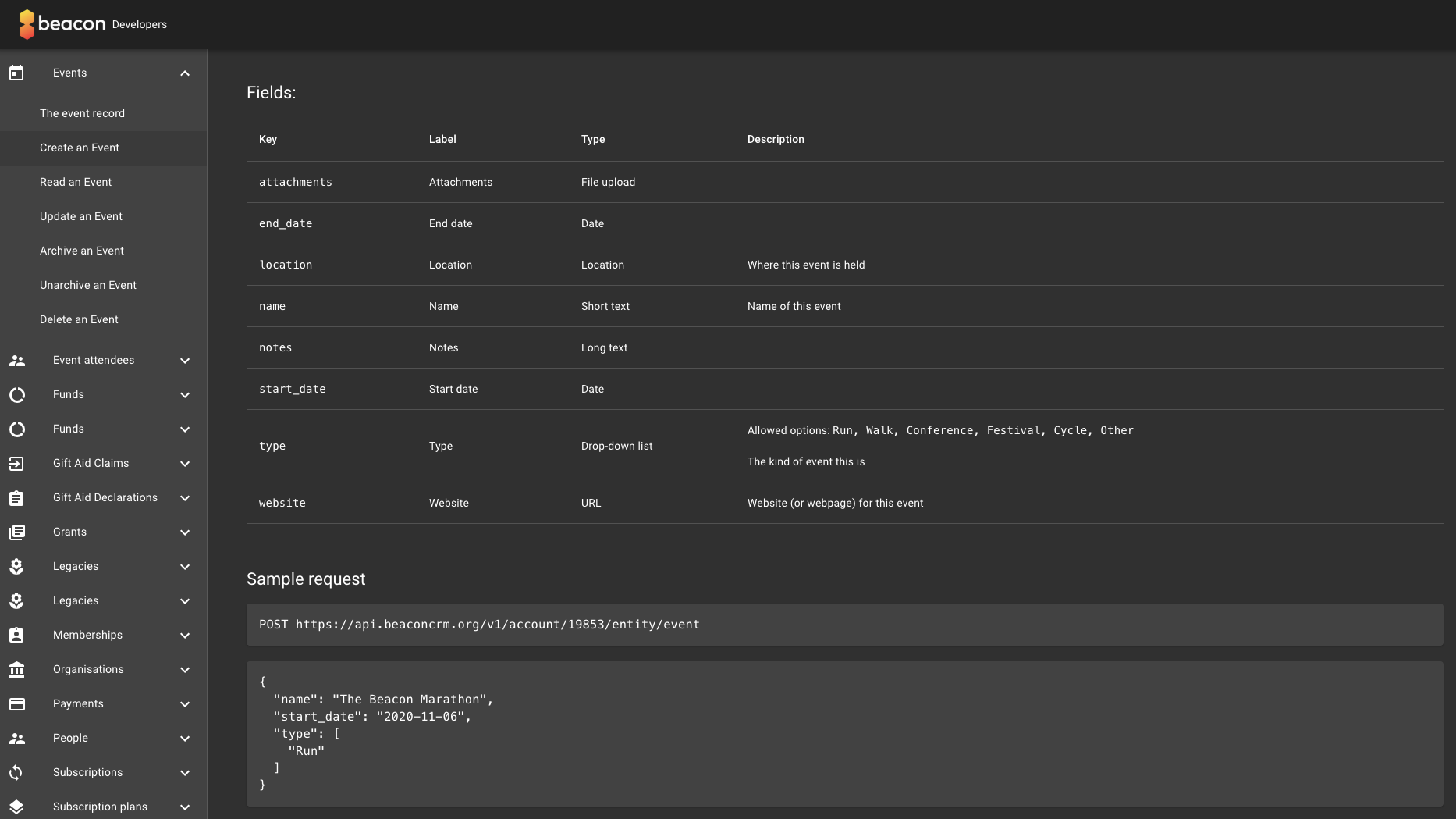
Task: Click the Beacon logo in header
Action: pyautogui.click(x=62, y=24)
